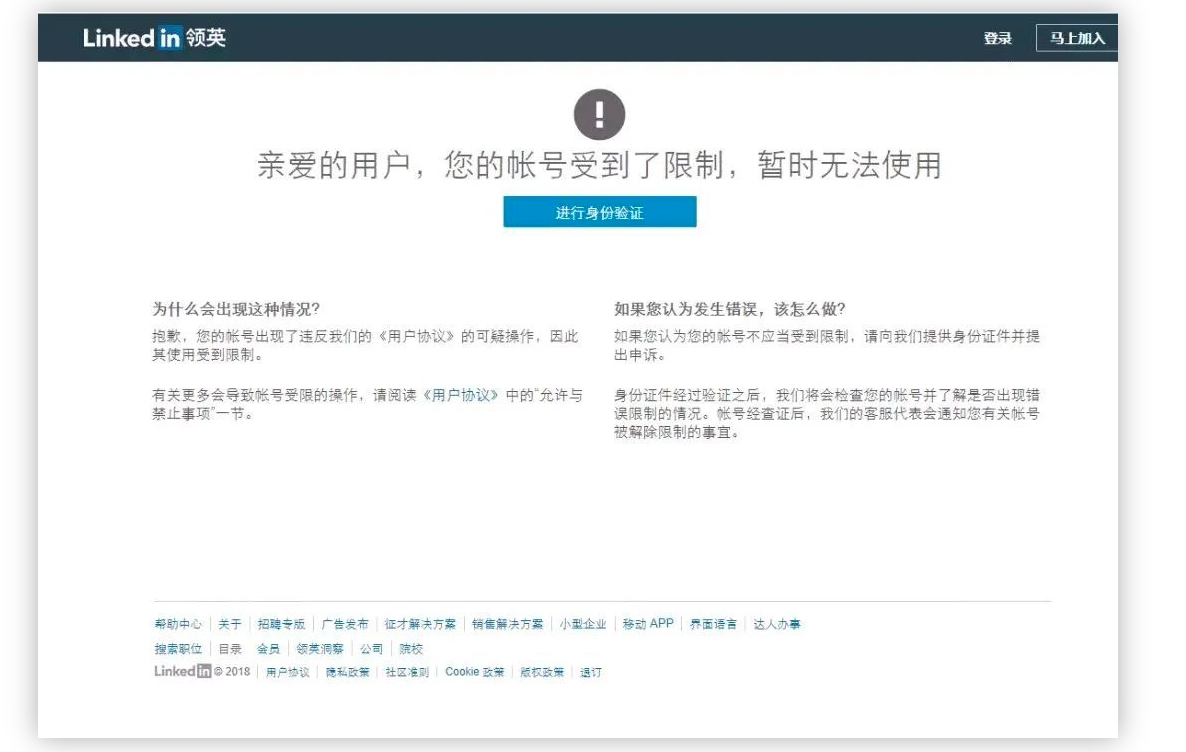Click the 马上加入 join button
This screenshot has height=752, width=1186.
click(1077, 39)
